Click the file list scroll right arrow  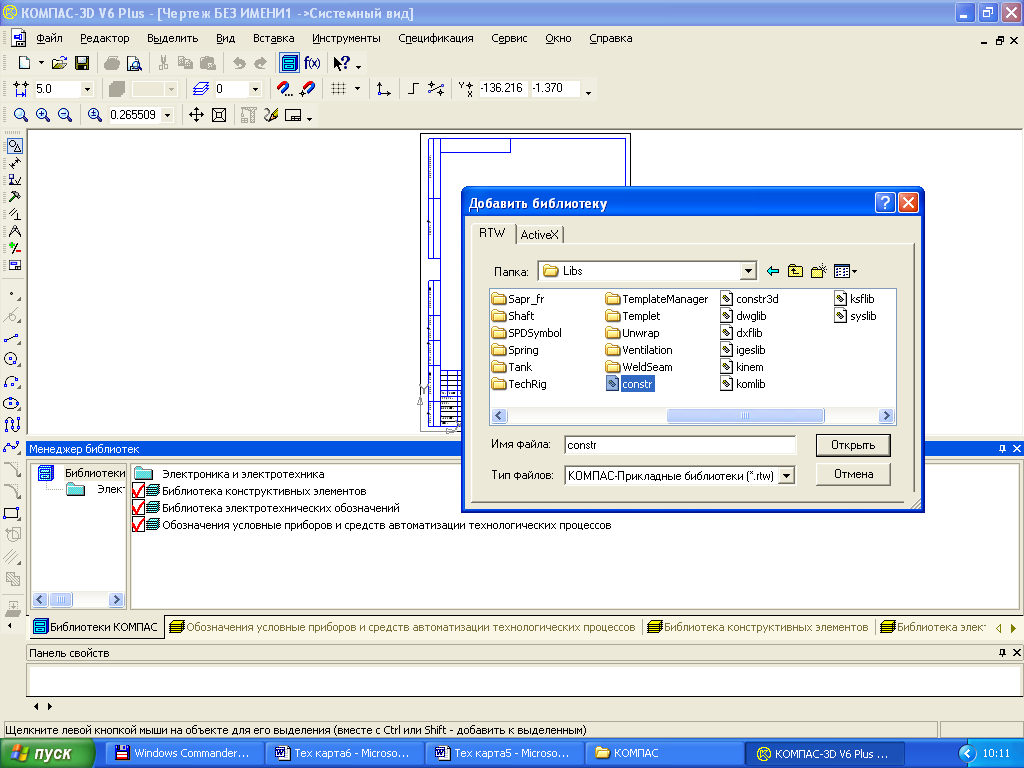(x=886, y=415)
